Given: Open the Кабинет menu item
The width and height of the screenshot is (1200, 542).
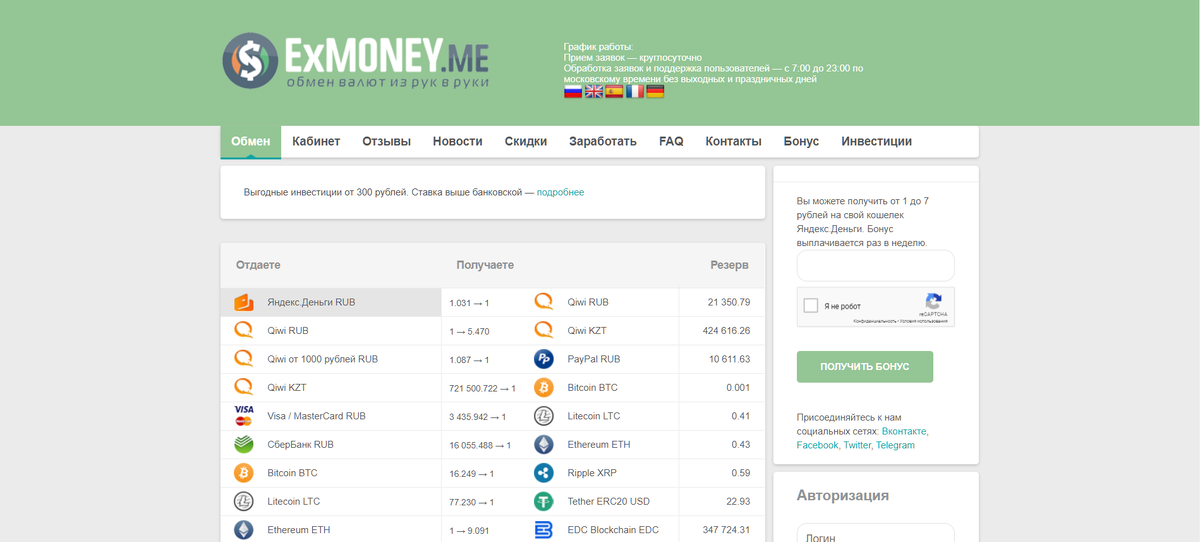Looking at the screenshot, I should (316, 142).
